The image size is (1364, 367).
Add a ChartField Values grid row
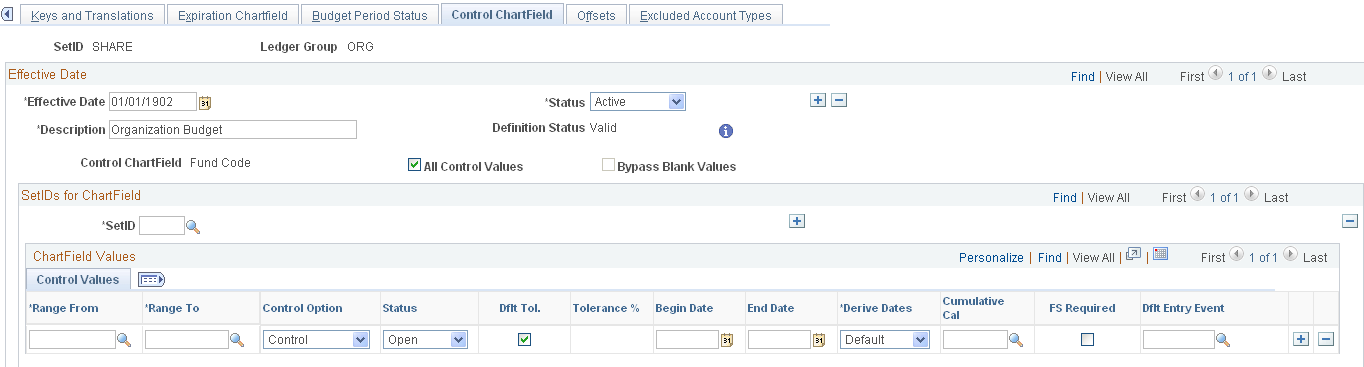pos(1301,339)
